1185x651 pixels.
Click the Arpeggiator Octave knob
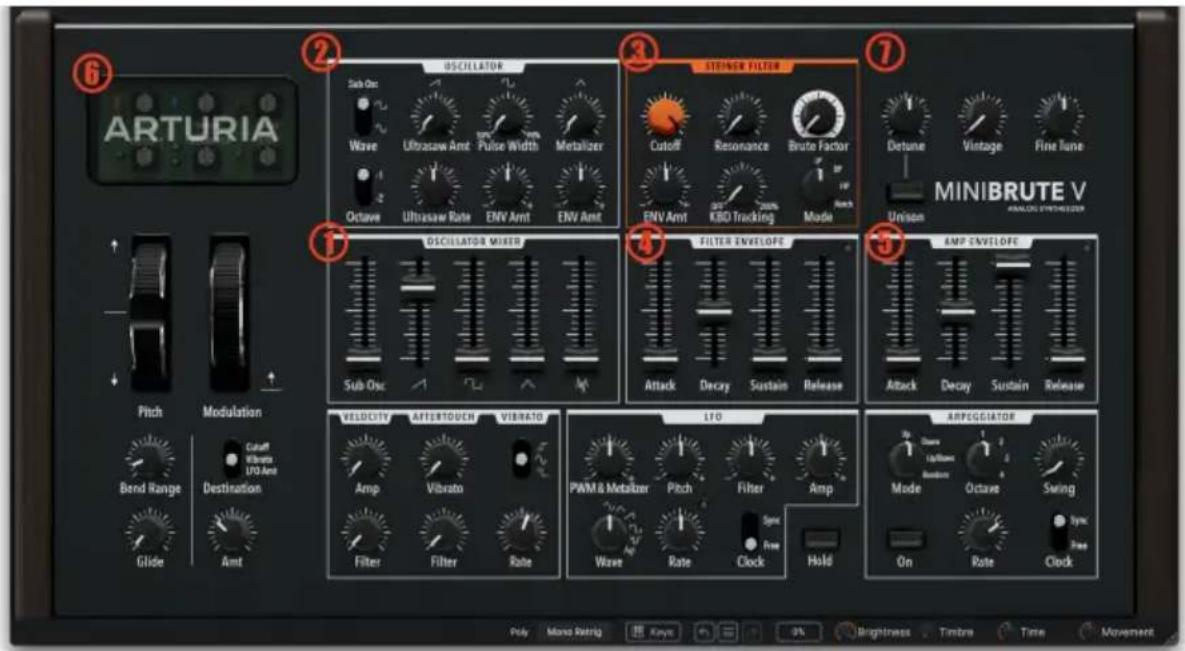[981, 459]
